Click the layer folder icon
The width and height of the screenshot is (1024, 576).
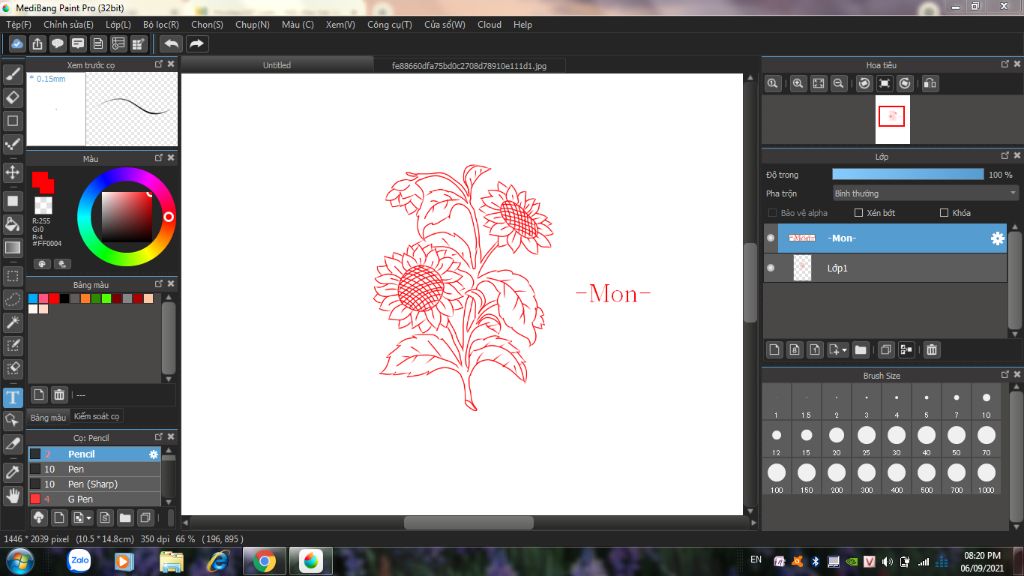point(861,350)
